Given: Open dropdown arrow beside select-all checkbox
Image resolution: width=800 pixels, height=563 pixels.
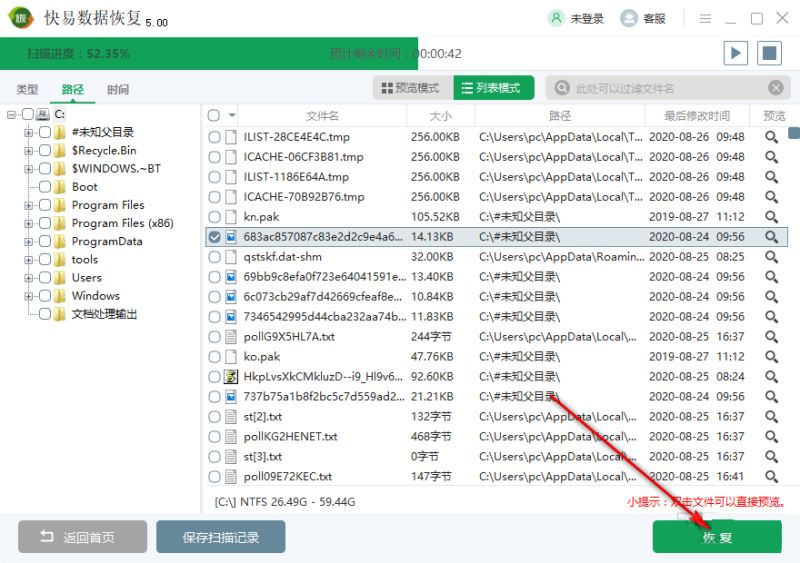Looking at the screenshot, I should (x=232, y=116).
